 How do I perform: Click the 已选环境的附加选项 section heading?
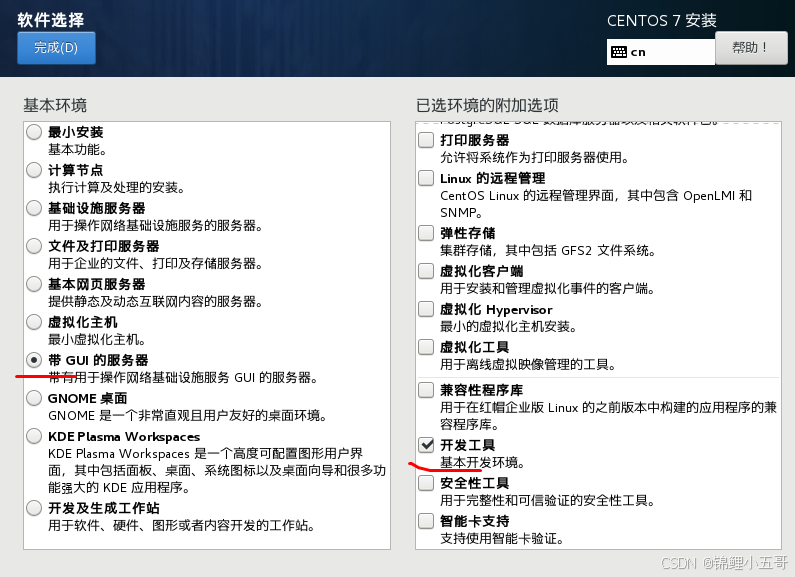coord(487,105)
